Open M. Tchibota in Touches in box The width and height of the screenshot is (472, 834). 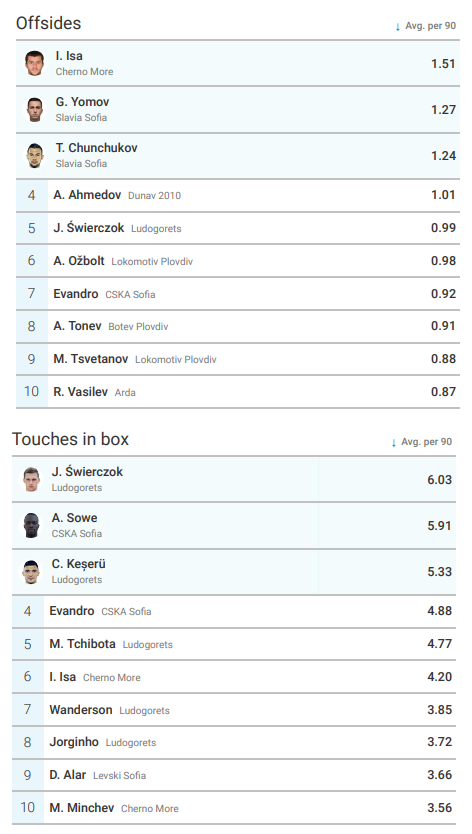(82, 644)
